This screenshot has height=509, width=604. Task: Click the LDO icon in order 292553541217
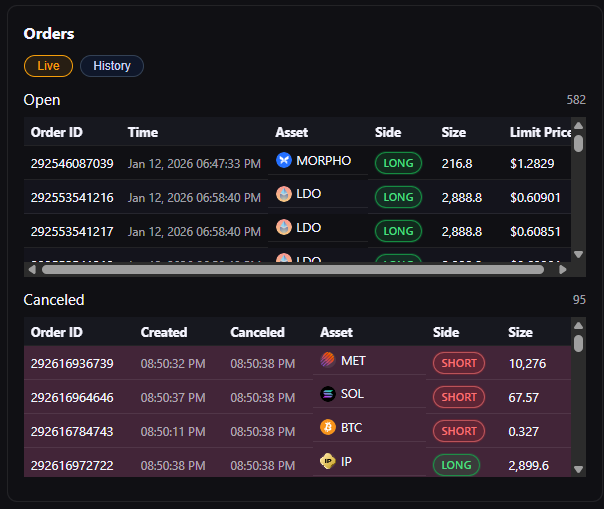tap(283, 227)
